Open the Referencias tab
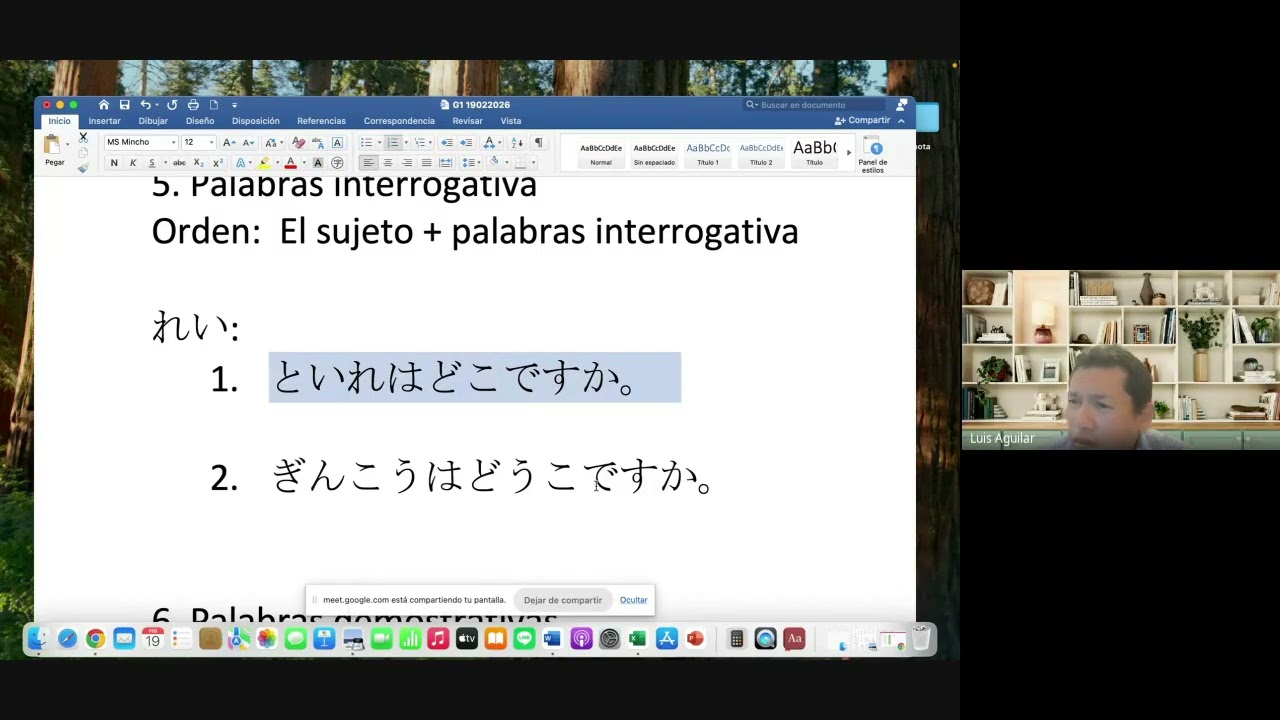The width and height of the screenshot is (1280, 720). pos(321,121)
